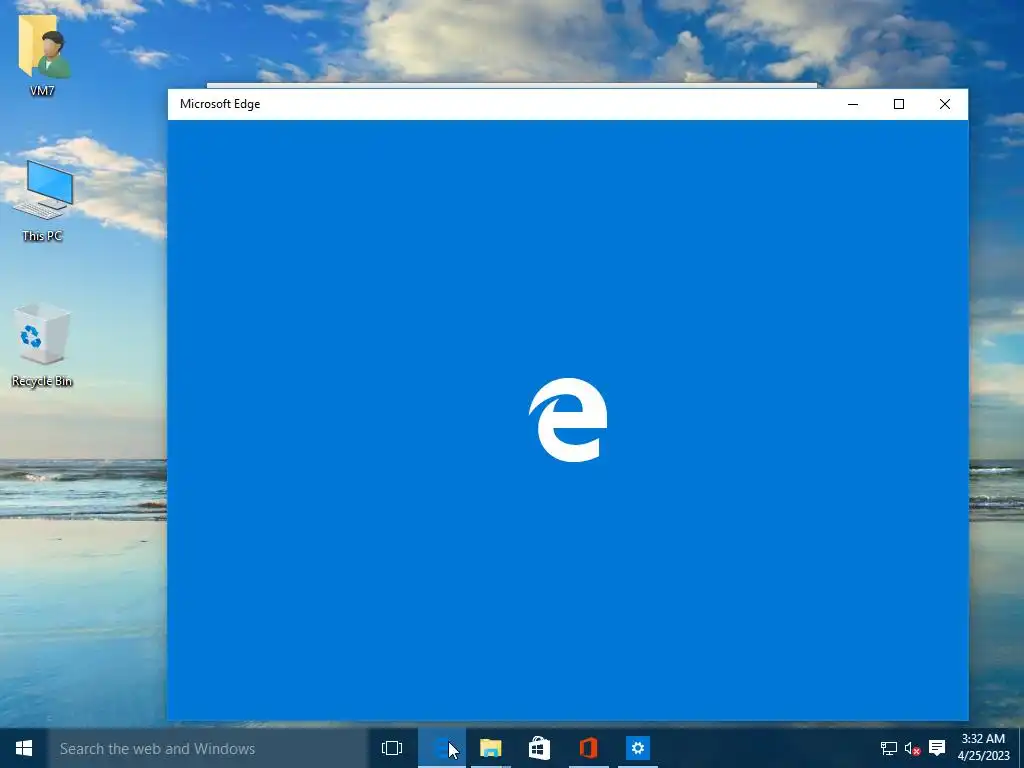Maximize the Microsoft Edge window
Screen dimensions: 1024x768
tap(899, 104)
